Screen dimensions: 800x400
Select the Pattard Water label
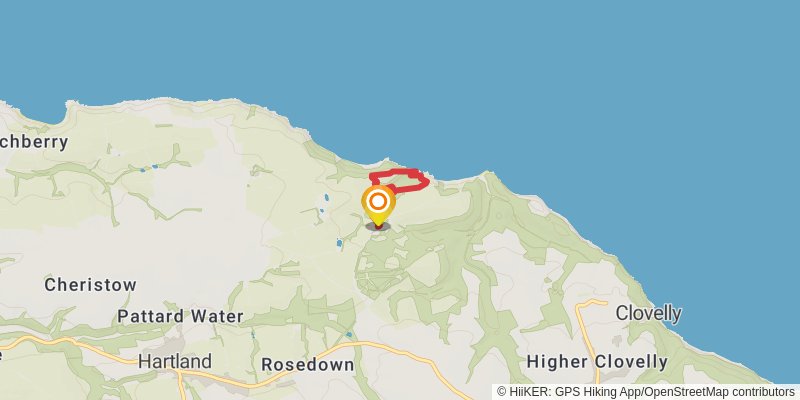[181, 316]
